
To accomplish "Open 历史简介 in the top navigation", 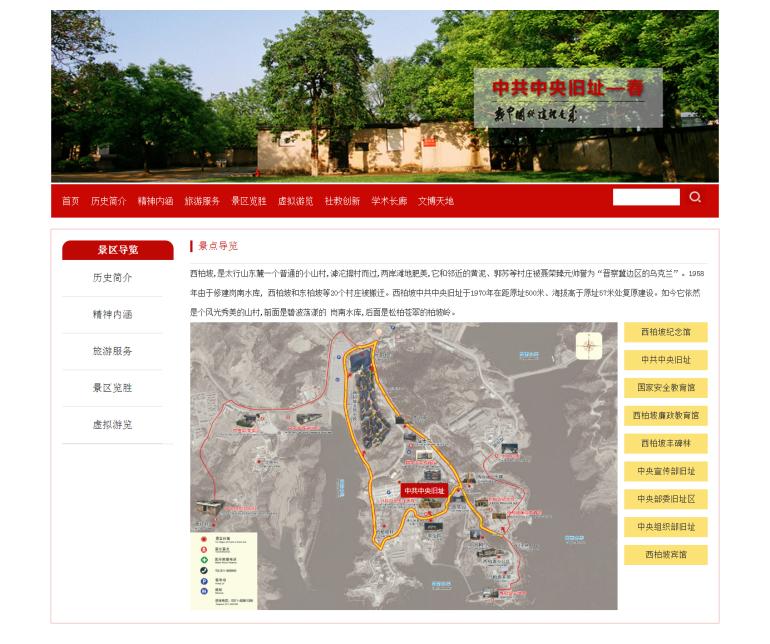I will click(x=108, y=201).
